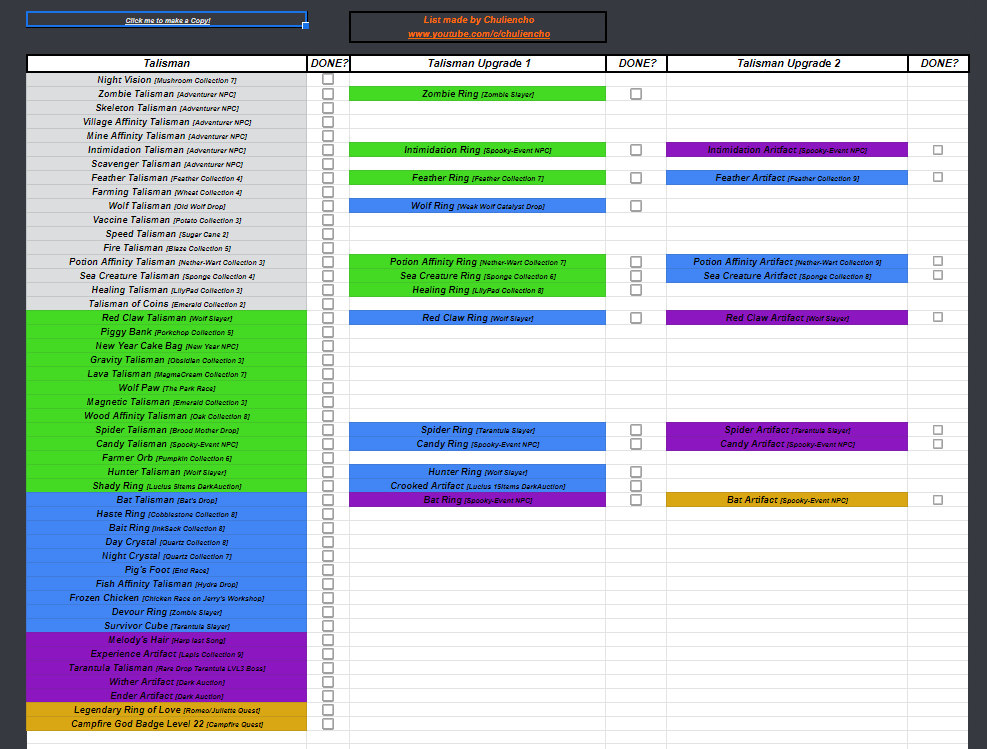Viewport: 987px width, 749px height.
Task: Select the Bat Talisman cell
Action: pyautogui.click(x=167, y=500)
